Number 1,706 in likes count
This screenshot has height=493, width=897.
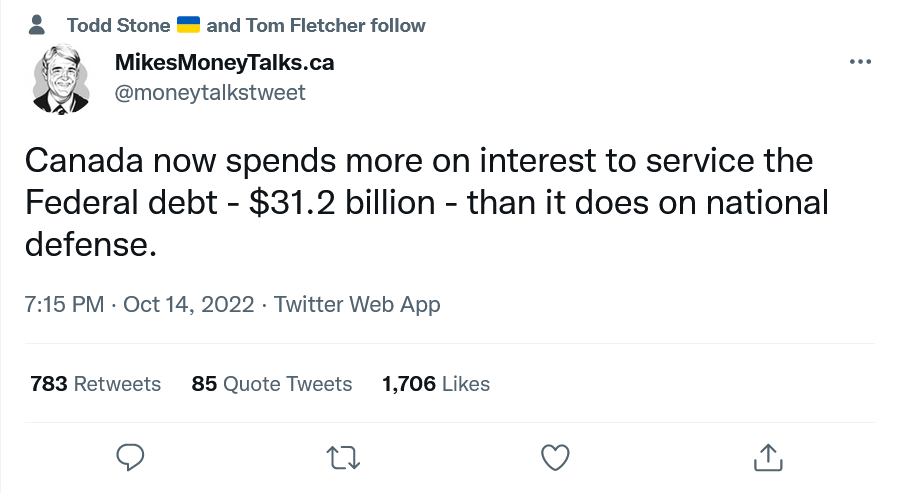pos(409,384)
